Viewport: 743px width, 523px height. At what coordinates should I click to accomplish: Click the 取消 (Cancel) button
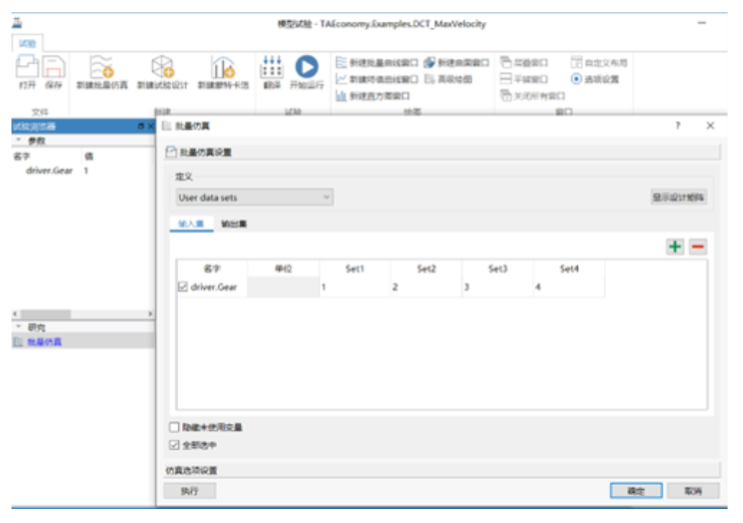(693, 491)
